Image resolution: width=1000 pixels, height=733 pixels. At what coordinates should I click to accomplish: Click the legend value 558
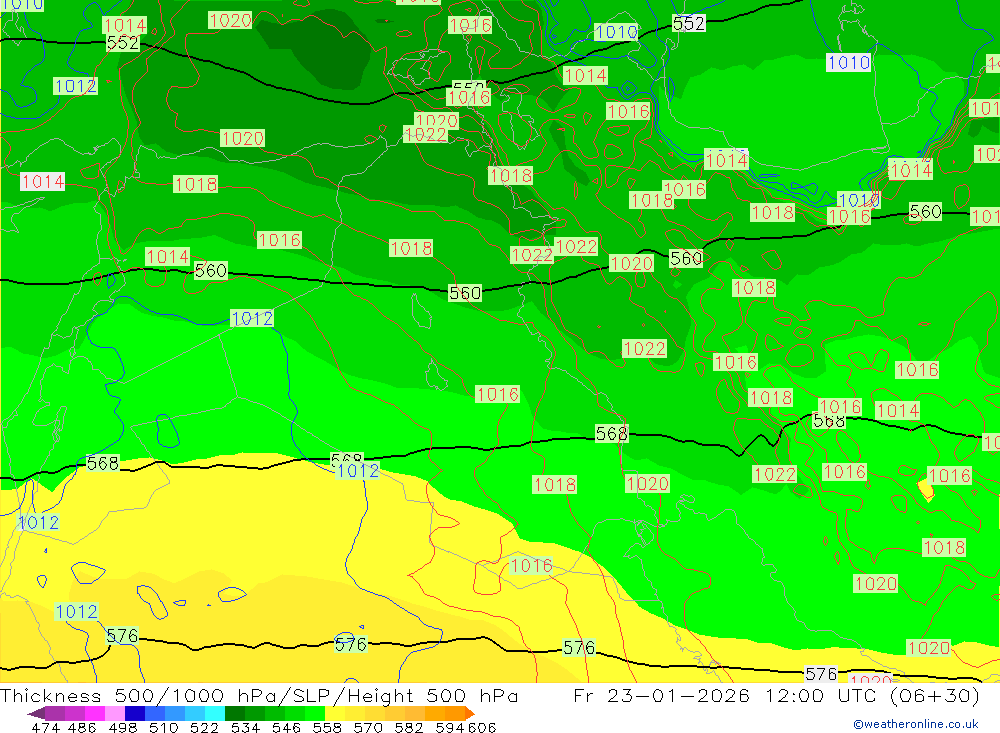pos(327,727)
